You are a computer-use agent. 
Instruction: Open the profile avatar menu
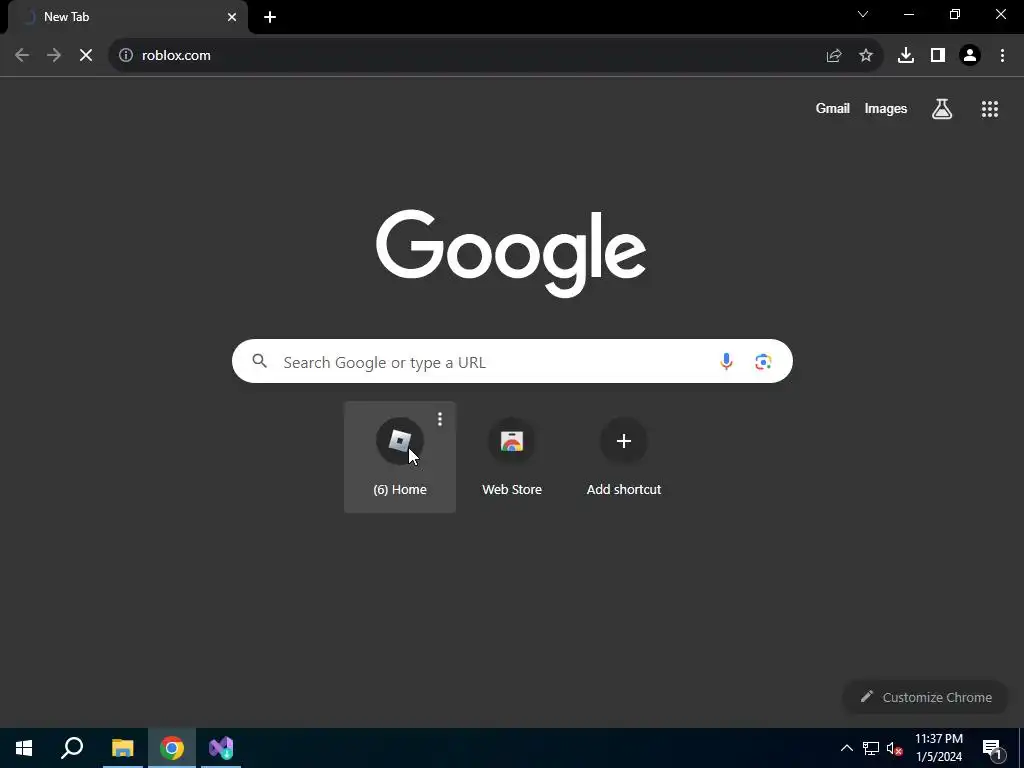[970, 56]
